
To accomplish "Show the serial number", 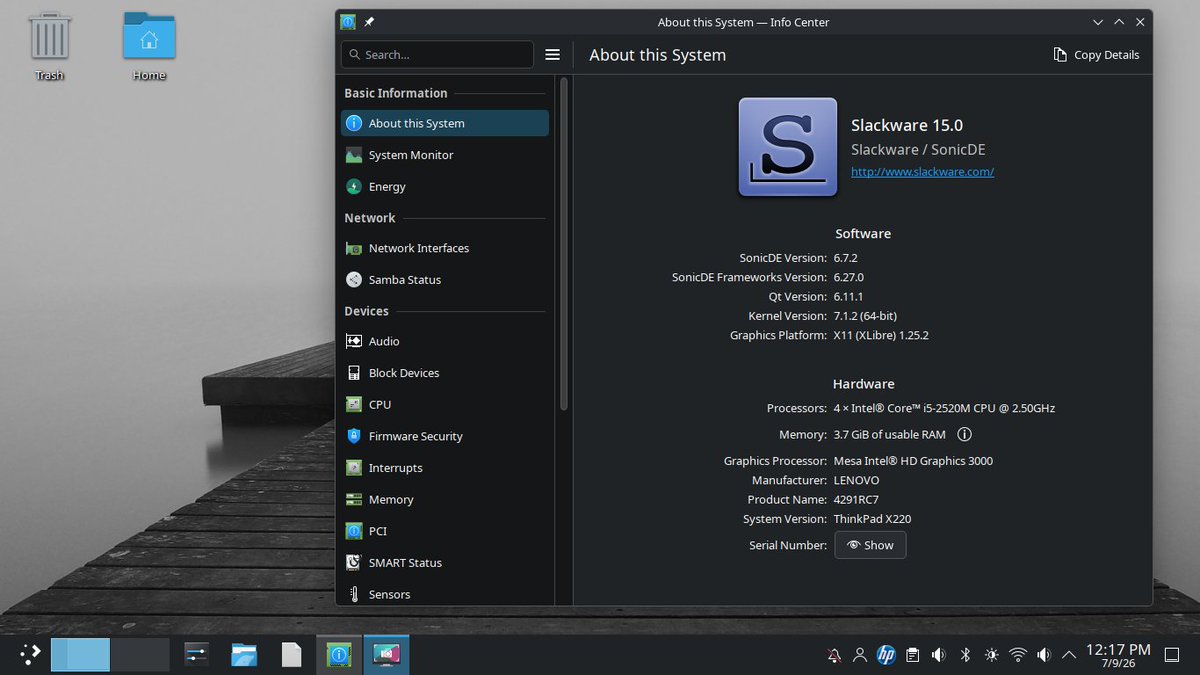I will [x=870, y=545].
